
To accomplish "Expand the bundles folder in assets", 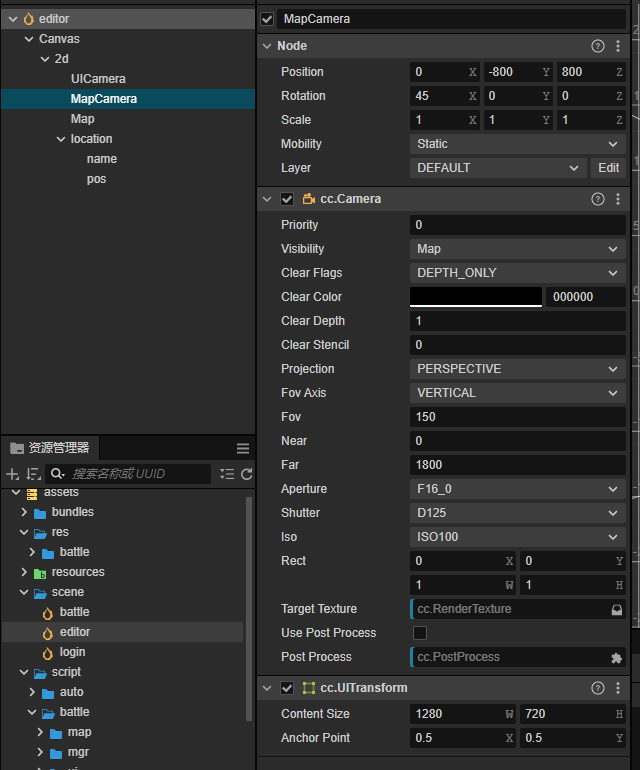I will (x=25, y=512).
